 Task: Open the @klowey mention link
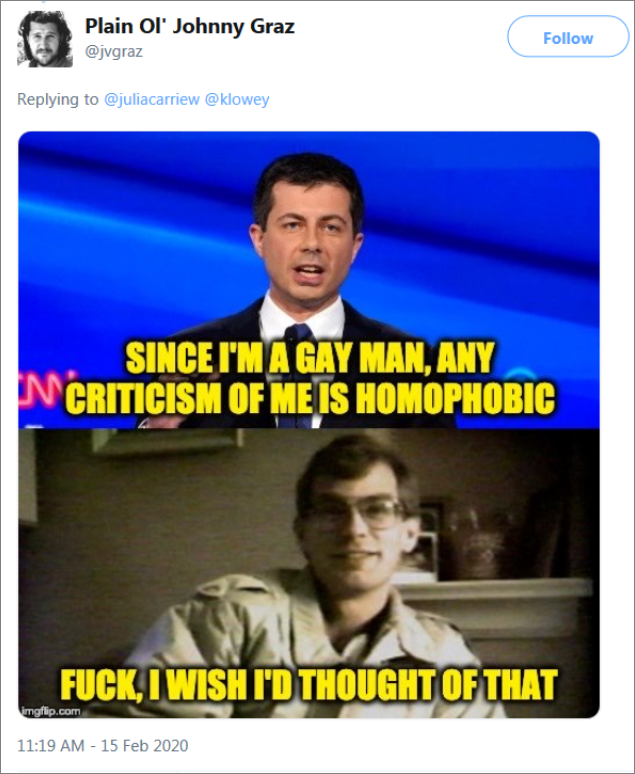[237, 99]
